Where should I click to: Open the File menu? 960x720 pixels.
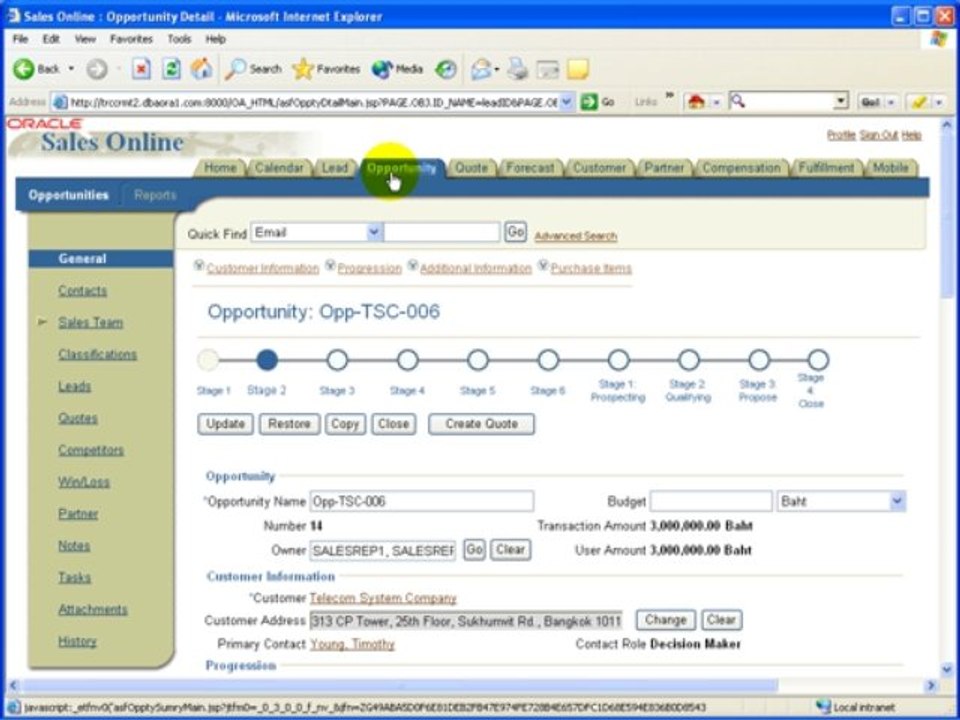coord(20,39)
